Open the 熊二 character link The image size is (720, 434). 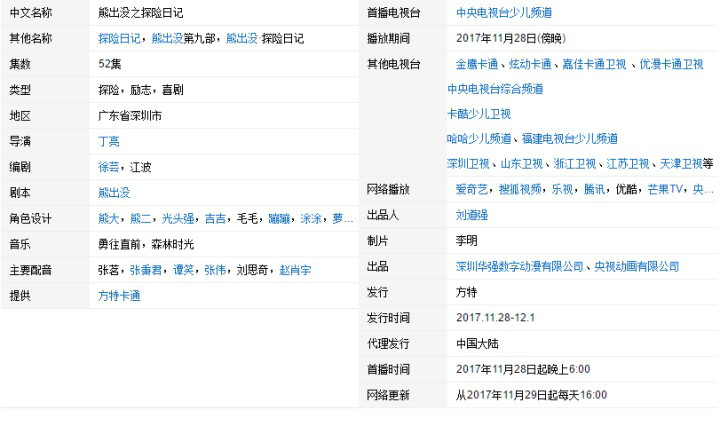point(141,219)
